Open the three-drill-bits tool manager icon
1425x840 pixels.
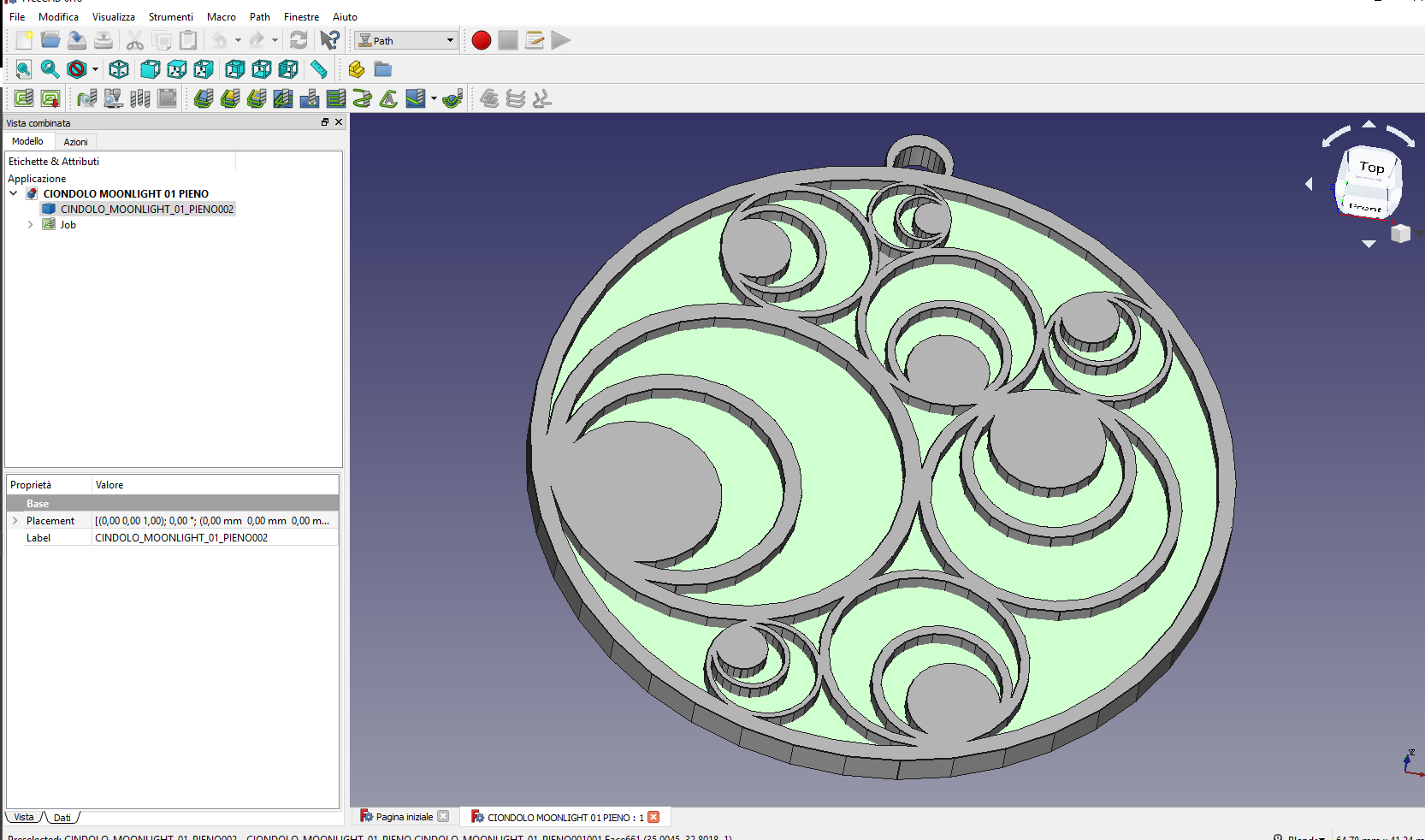(x=140, y=98)
